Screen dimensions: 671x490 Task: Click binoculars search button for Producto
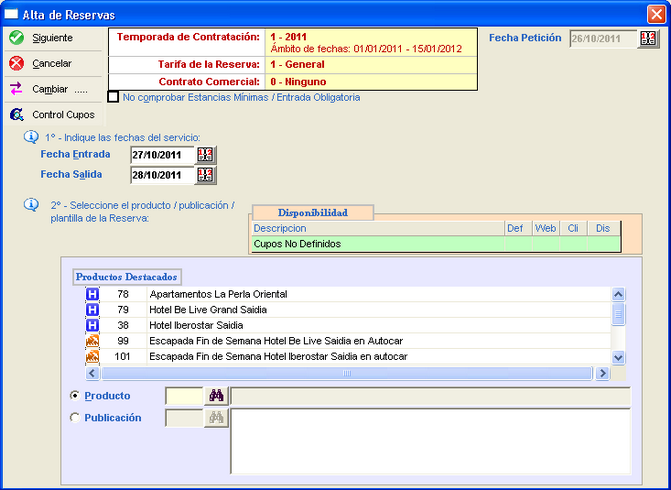[216, 396]
